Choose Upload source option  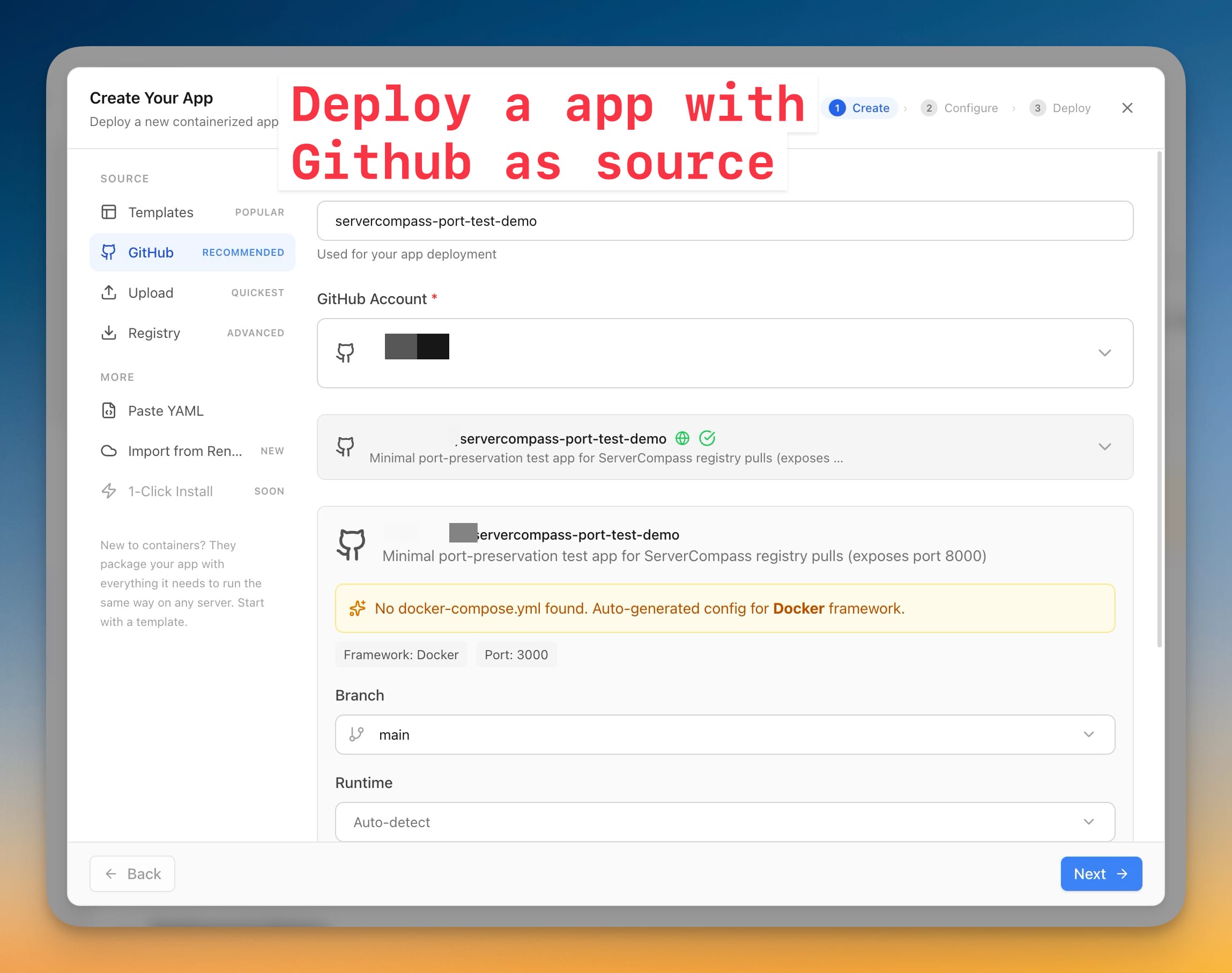[x=192, y=293]
